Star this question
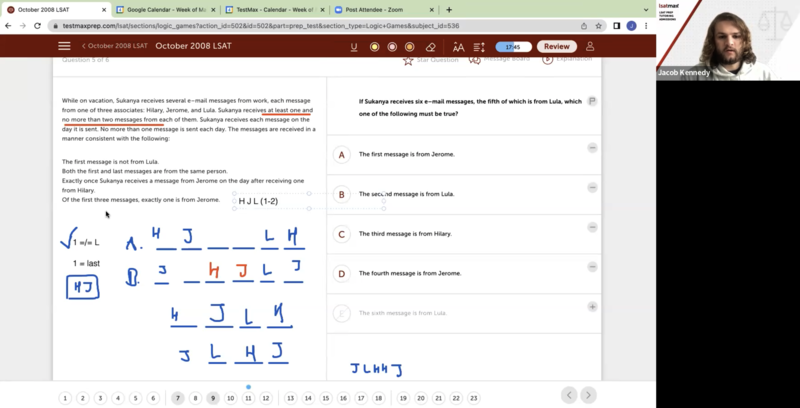Screen dimensions: 800x408 coord(408,60)
